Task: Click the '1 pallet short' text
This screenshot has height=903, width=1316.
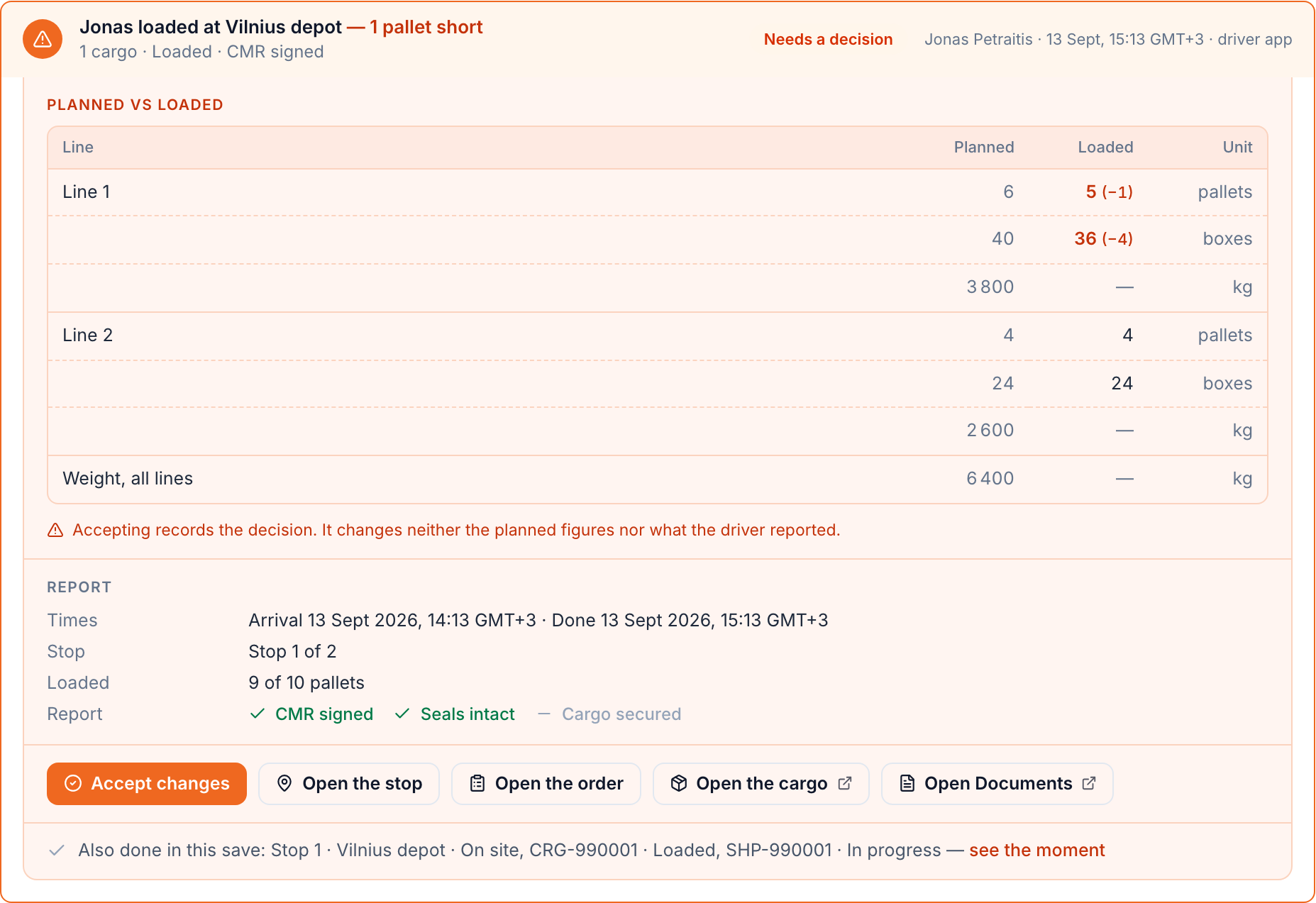Action: (426, 27)
